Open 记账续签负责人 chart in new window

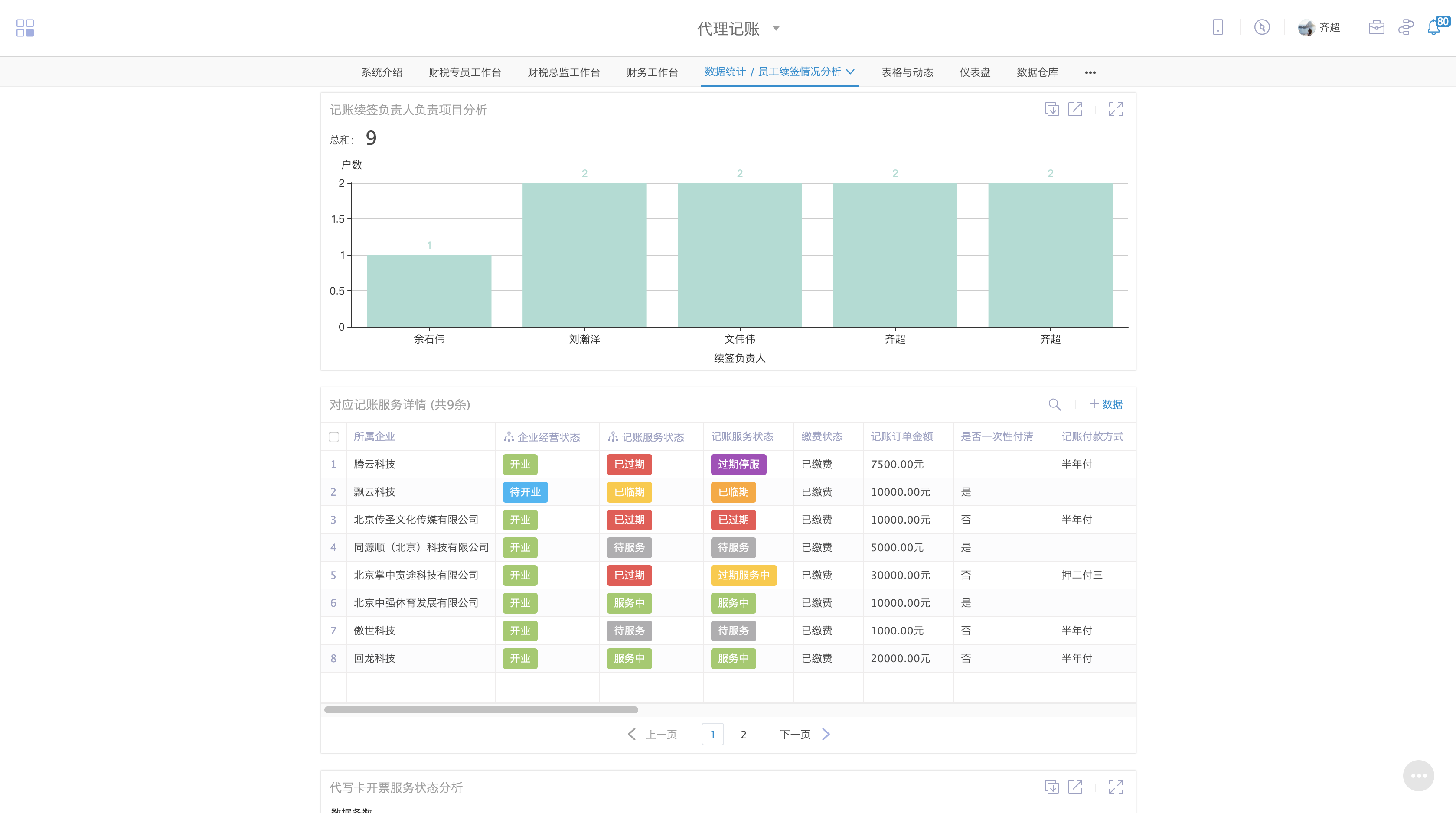(x=1075, y=109)
